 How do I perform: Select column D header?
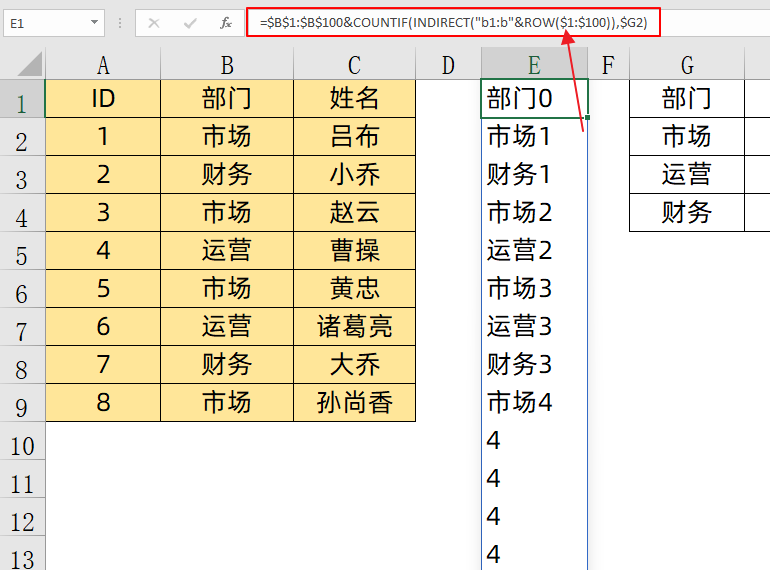pyautogui.click(x=448, y=64)
